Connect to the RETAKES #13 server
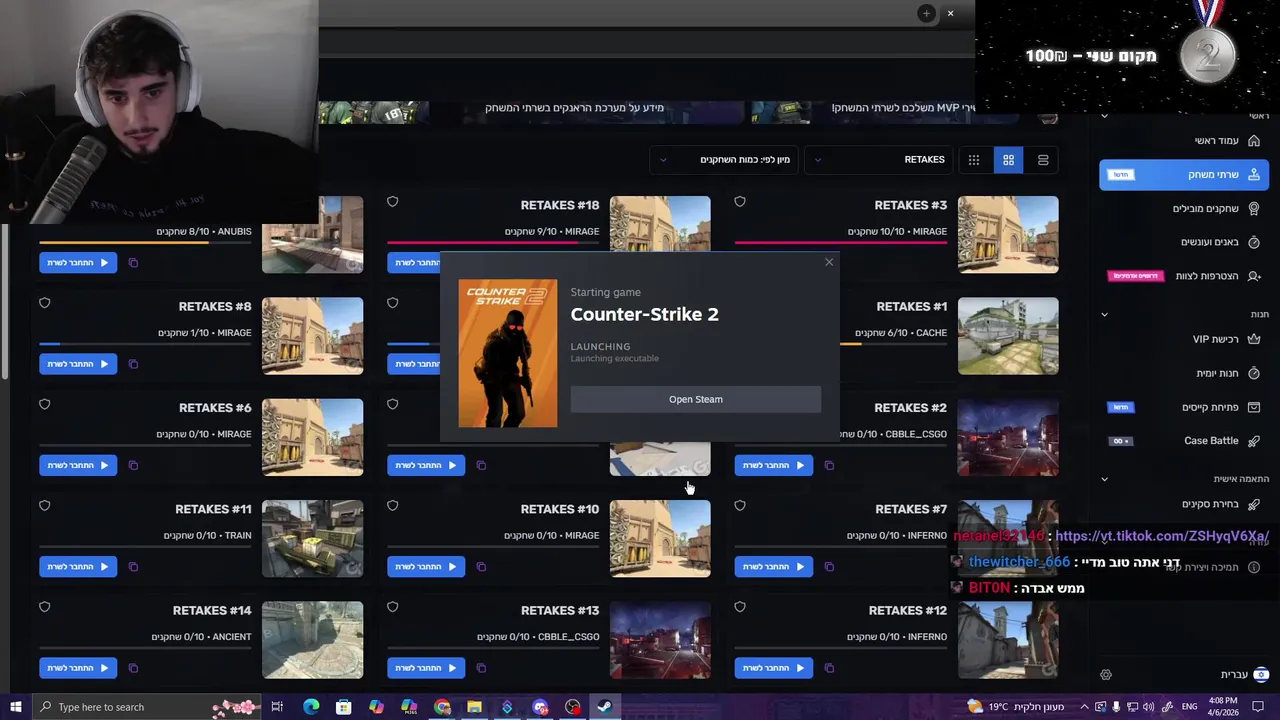Viewport: 1280px width, 720px height. click(426, 668)
